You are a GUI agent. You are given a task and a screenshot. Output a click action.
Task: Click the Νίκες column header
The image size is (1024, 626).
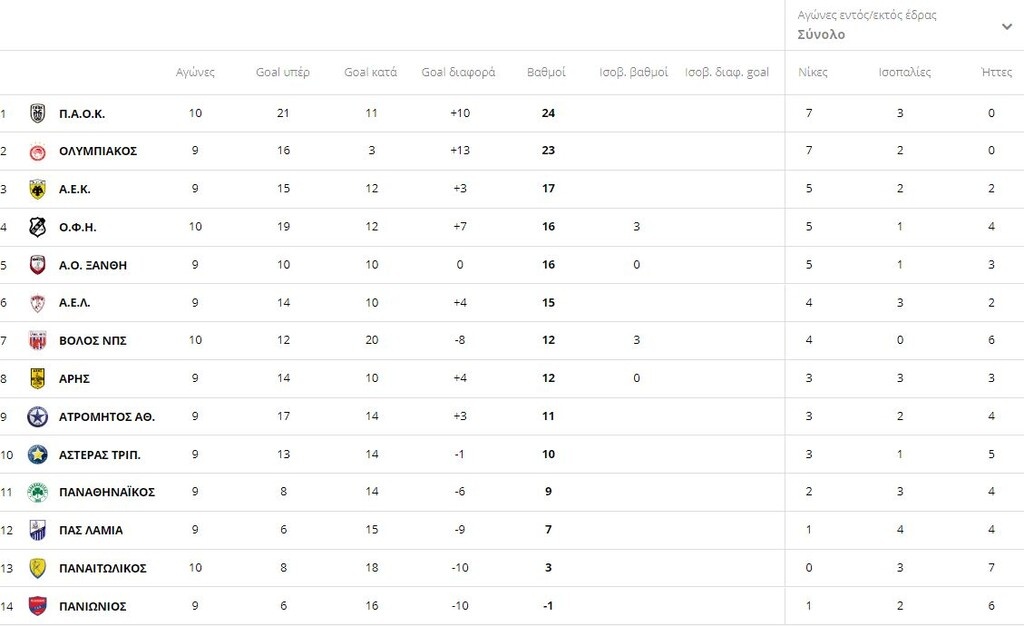pos(812,72)
